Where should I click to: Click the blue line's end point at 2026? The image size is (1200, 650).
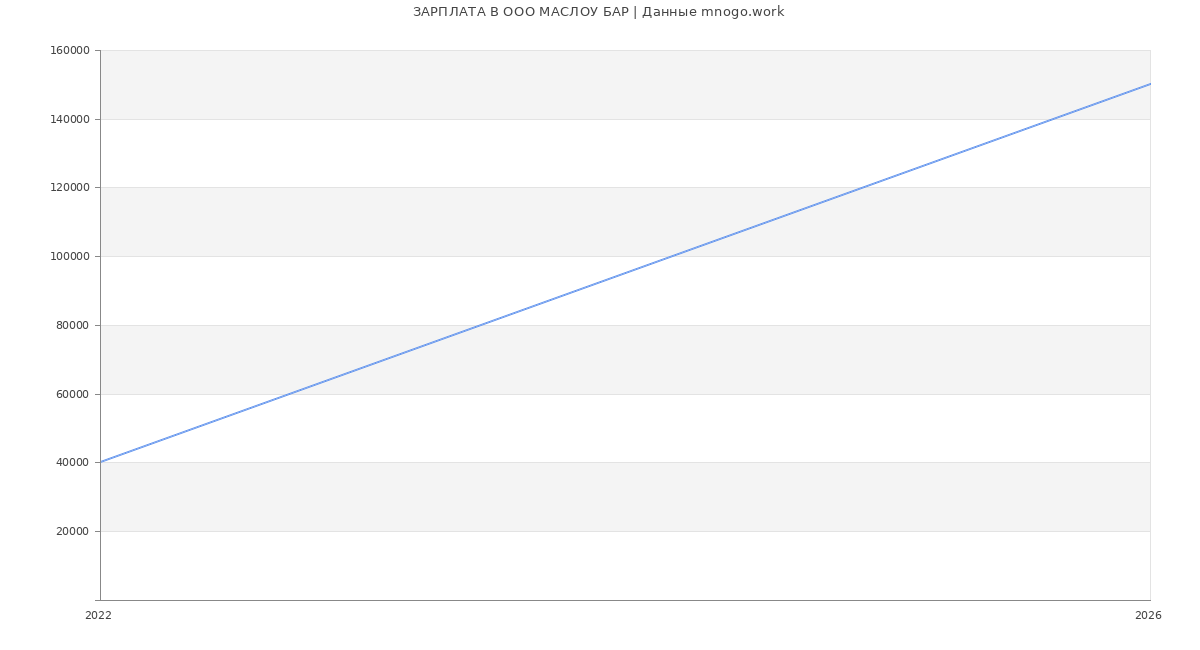coord(1149,84)
